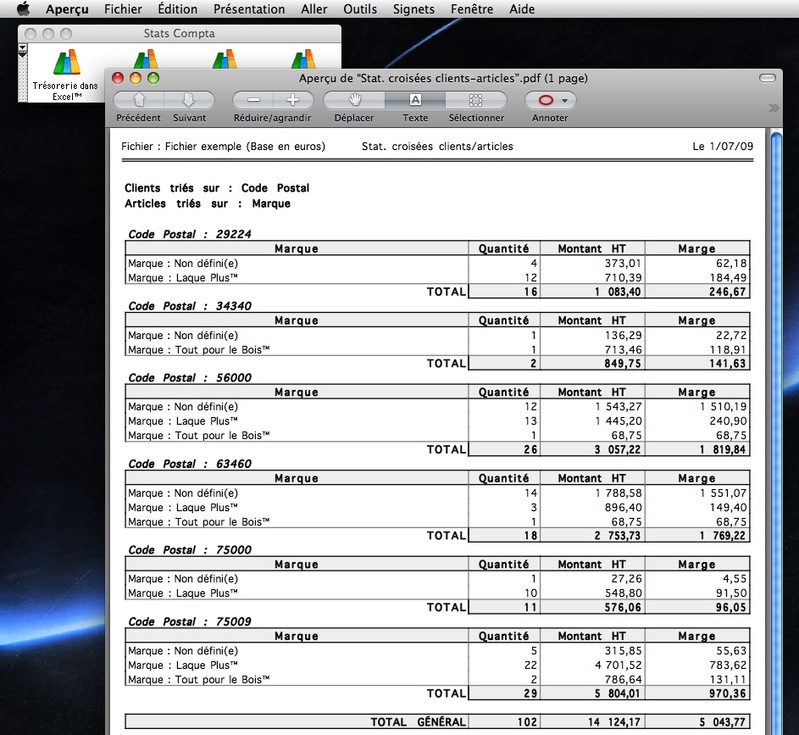This screenshot has width=799, height=735.
Task: Click the toolbar toggle pill button in Aperçu
Action: tap(767, 78)
